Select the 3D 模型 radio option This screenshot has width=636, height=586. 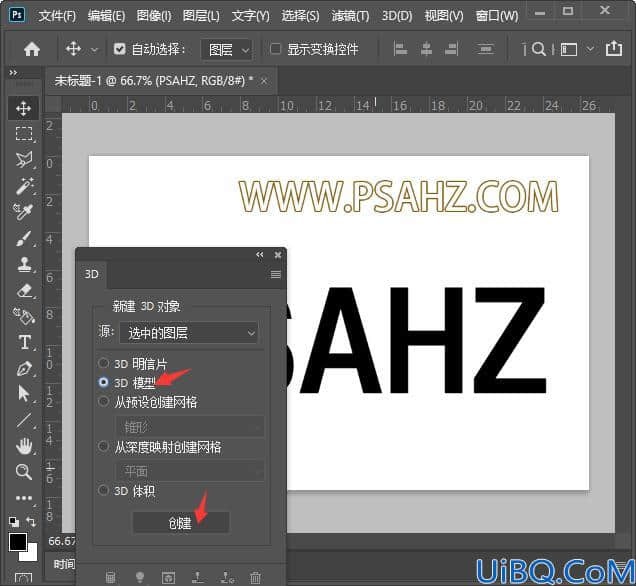(x=103, y=382)
